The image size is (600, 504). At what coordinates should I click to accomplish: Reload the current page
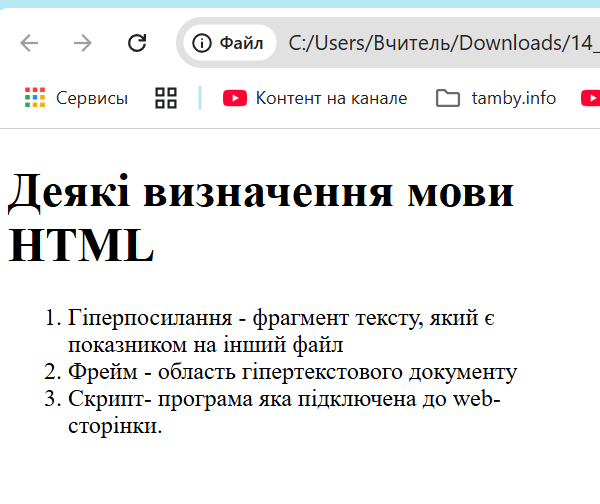137,43
